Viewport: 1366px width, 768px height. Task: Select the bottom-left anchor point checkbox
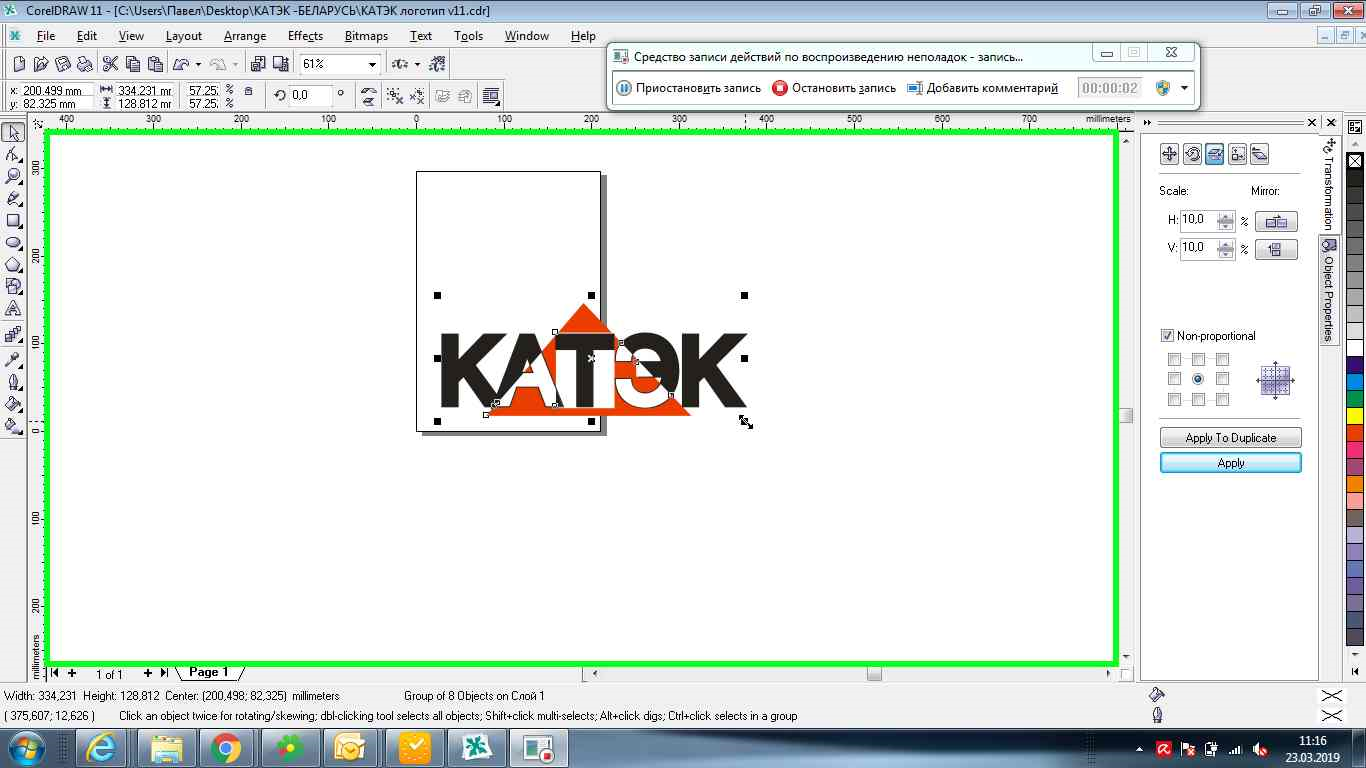(x=1174, y=399)
